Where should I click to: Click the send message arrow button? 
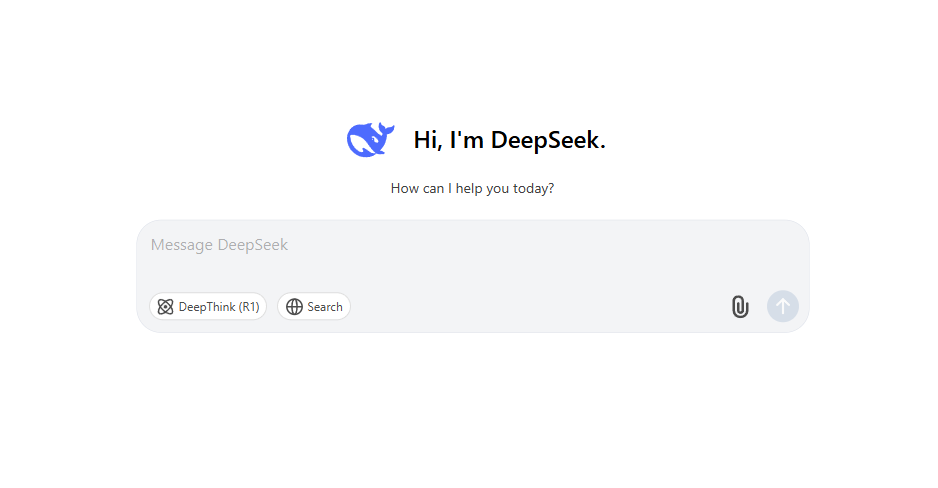pos(782,306)
